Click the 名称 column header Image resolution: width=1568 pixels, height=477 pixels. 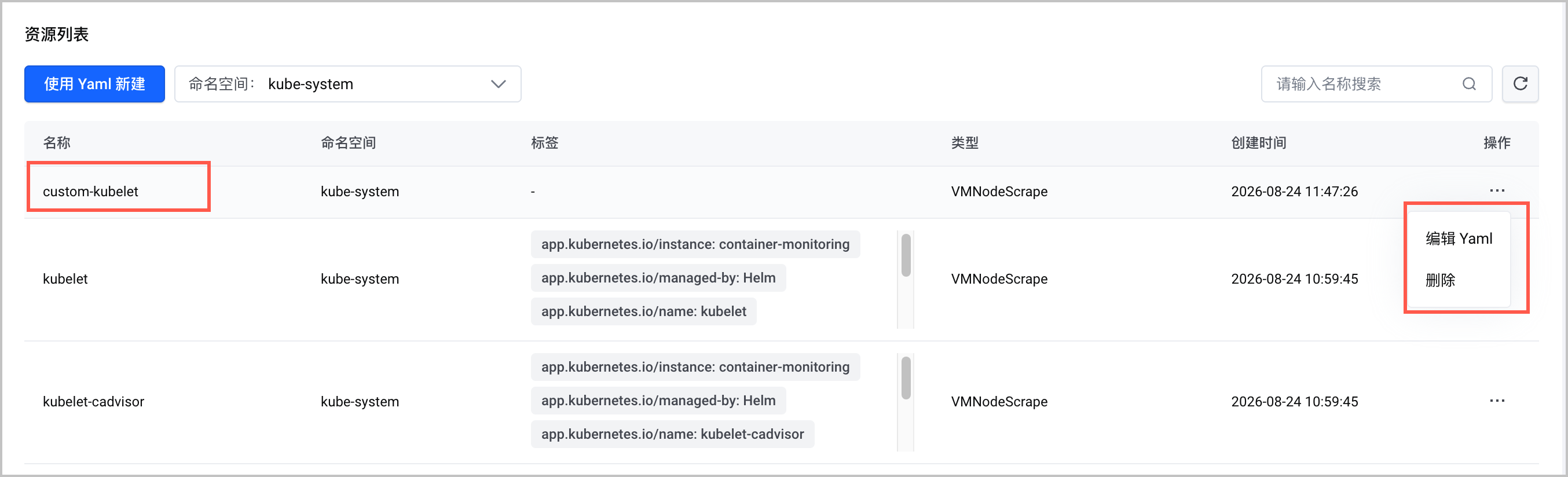click(x=57, y=143)
